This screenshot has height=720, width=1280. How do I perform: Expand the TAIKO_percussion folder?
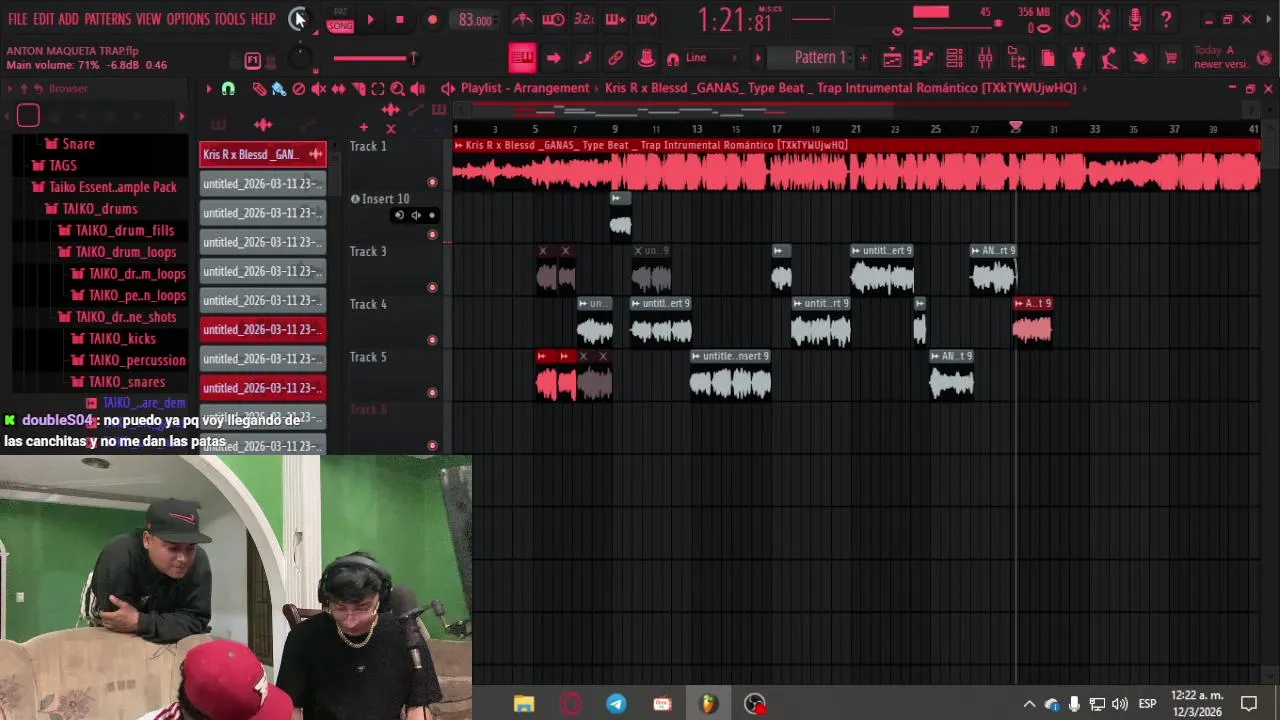(128, 360)
